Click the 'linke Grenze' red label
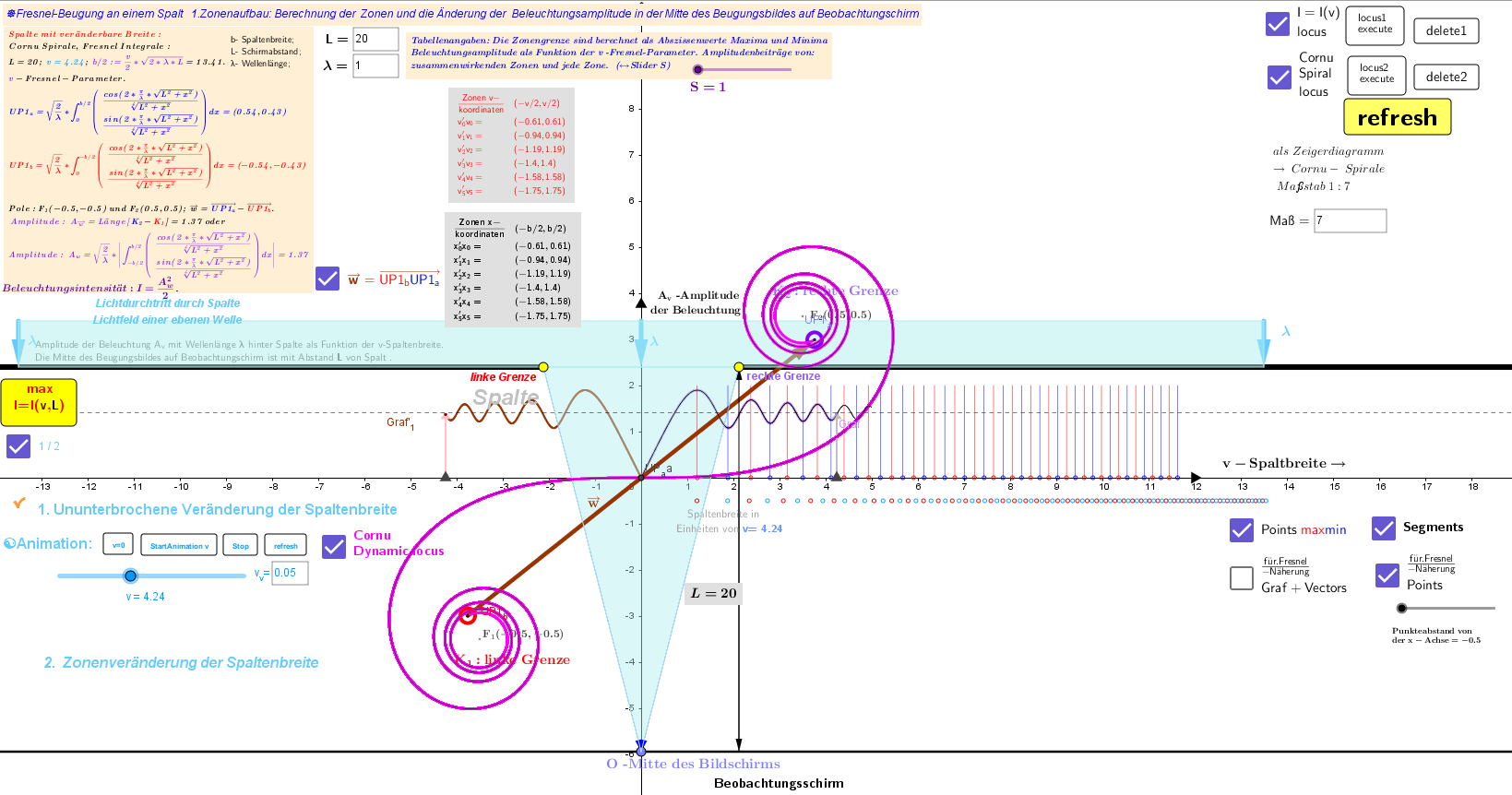The height and width of the screenshot is (795, 1512). tap(503, 376)
